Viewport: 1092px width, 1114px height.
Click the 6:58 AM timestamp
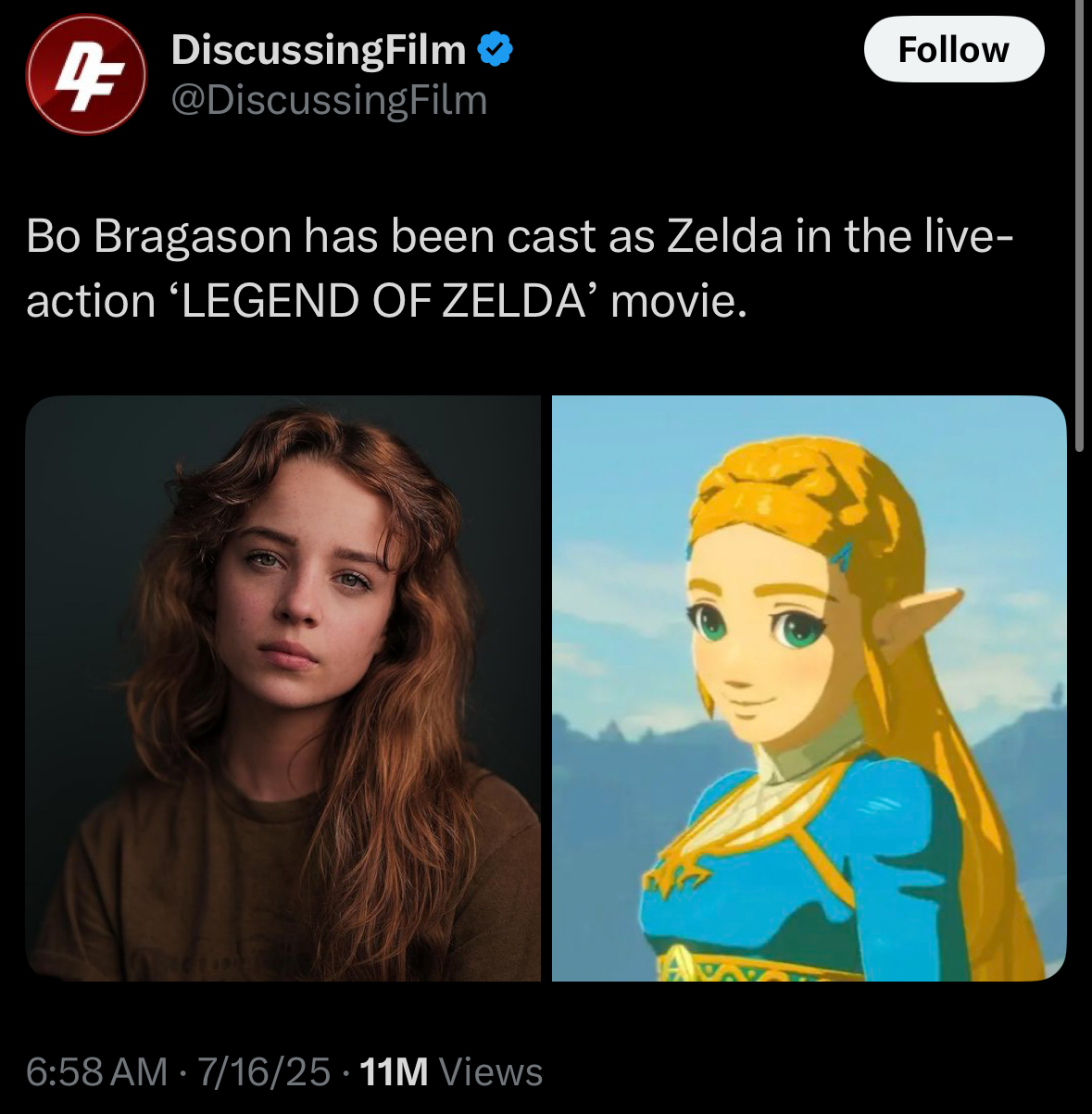(x=97, y=1071)
